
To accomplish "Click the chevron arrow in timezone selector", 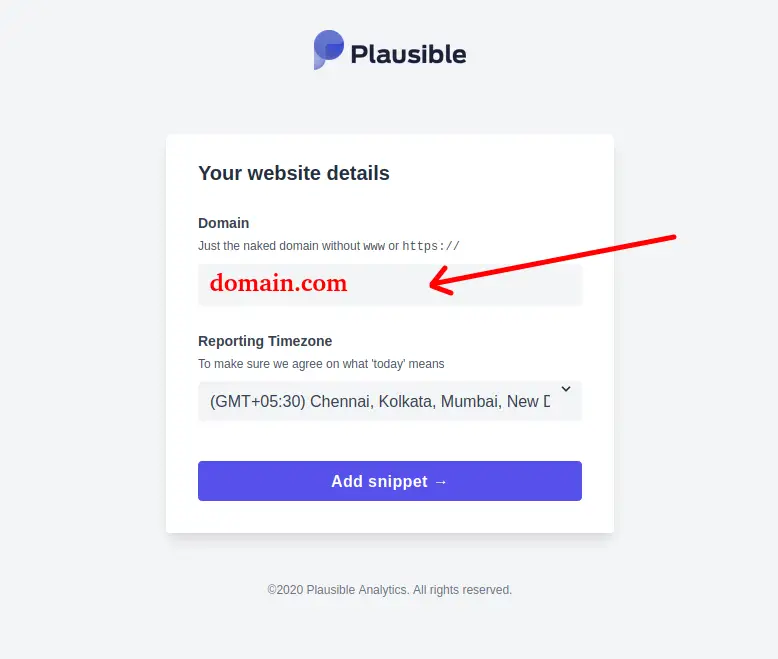I will (x=566, y=389).
